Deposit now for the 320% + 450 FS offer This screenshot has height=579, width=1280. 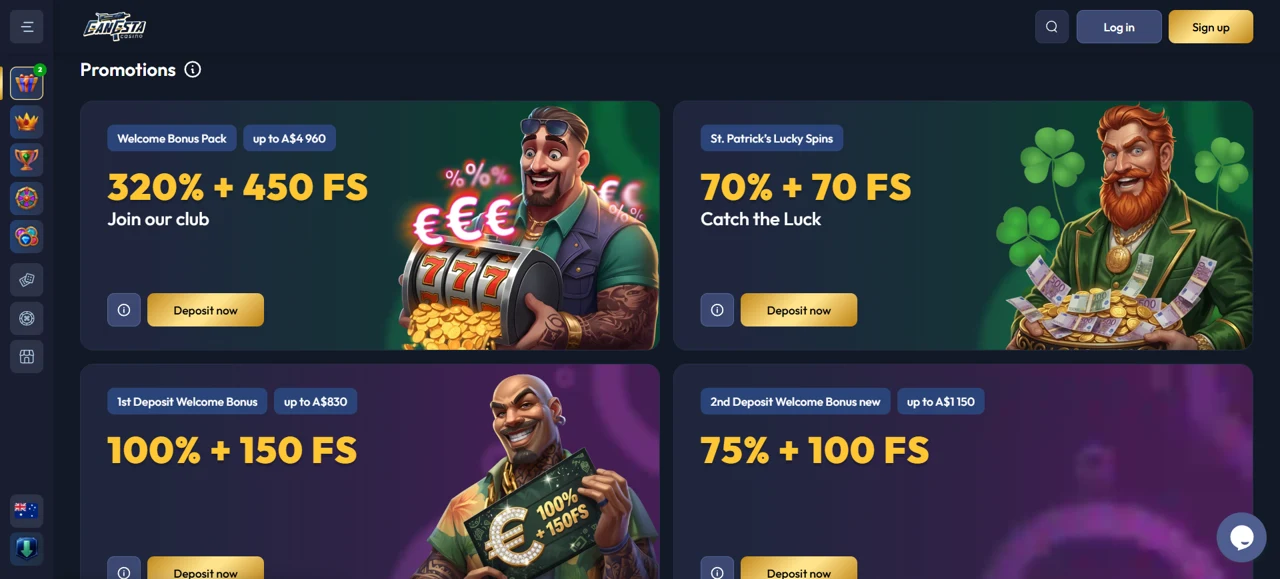[205, 310]
